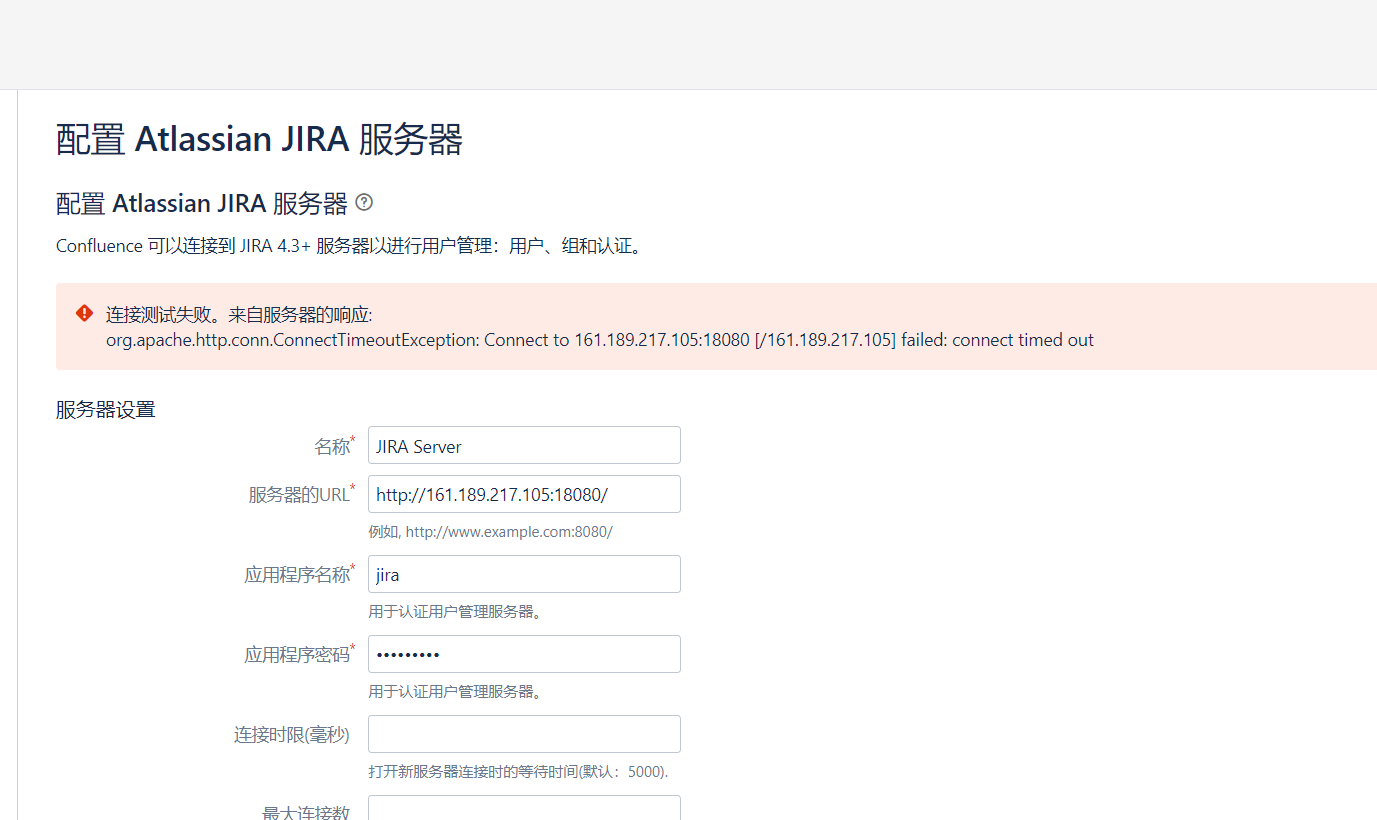Image resolution: width=1377 pixels, height=820 pixels.
Task: Open help icon beside JIRA 服务器 subheading
Action: point(364,203)
